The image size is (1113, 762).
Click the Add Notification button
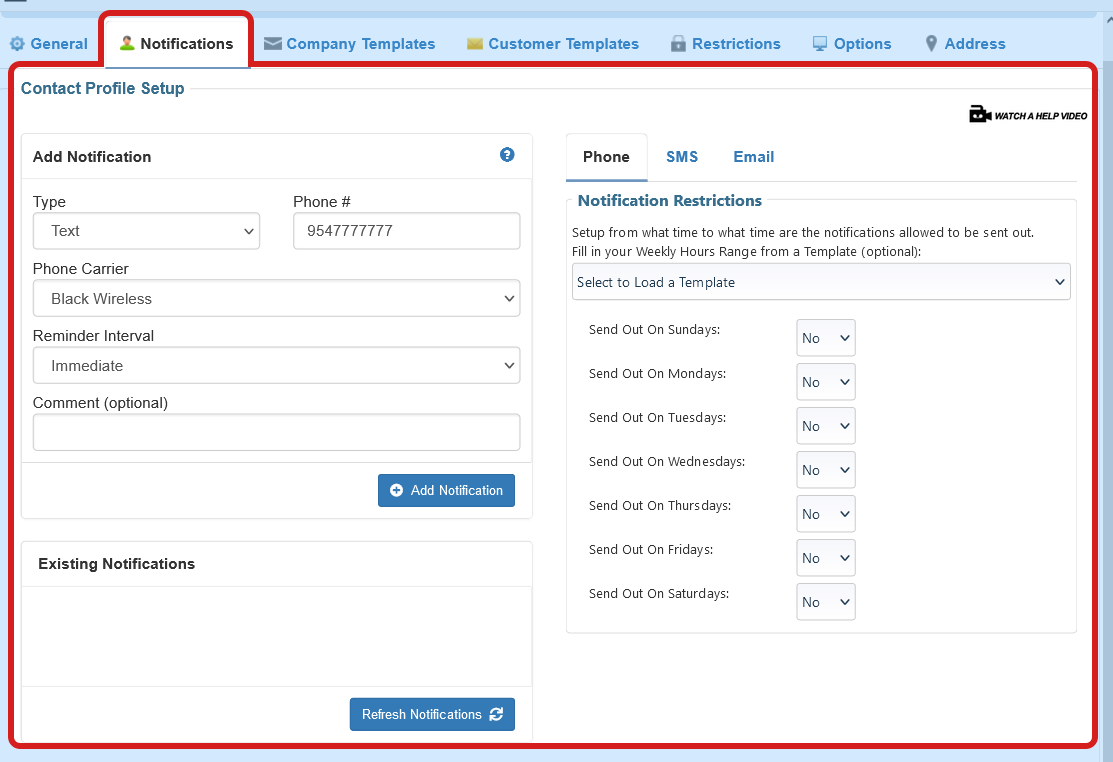tap(446, 491)
